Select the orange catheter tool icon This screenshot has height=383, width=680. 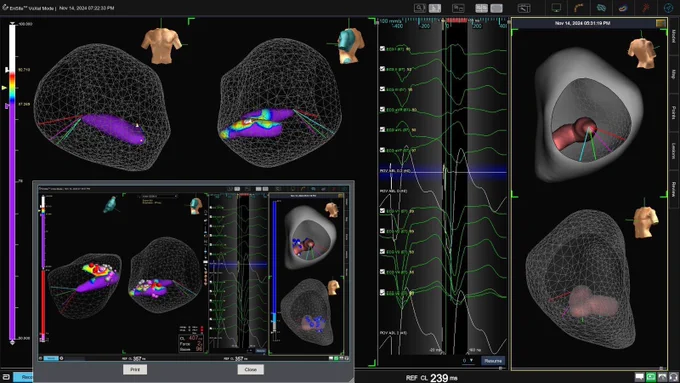(x=579, y=8)
